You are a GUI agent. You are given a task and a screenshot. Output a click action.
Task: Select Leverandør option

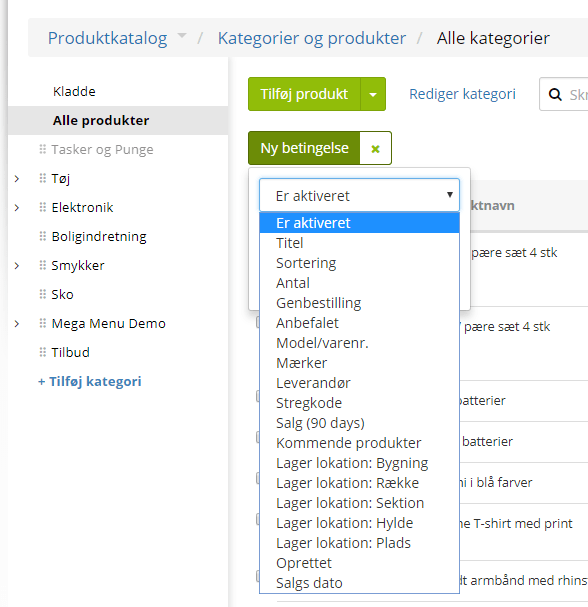(x=359, y=383)
